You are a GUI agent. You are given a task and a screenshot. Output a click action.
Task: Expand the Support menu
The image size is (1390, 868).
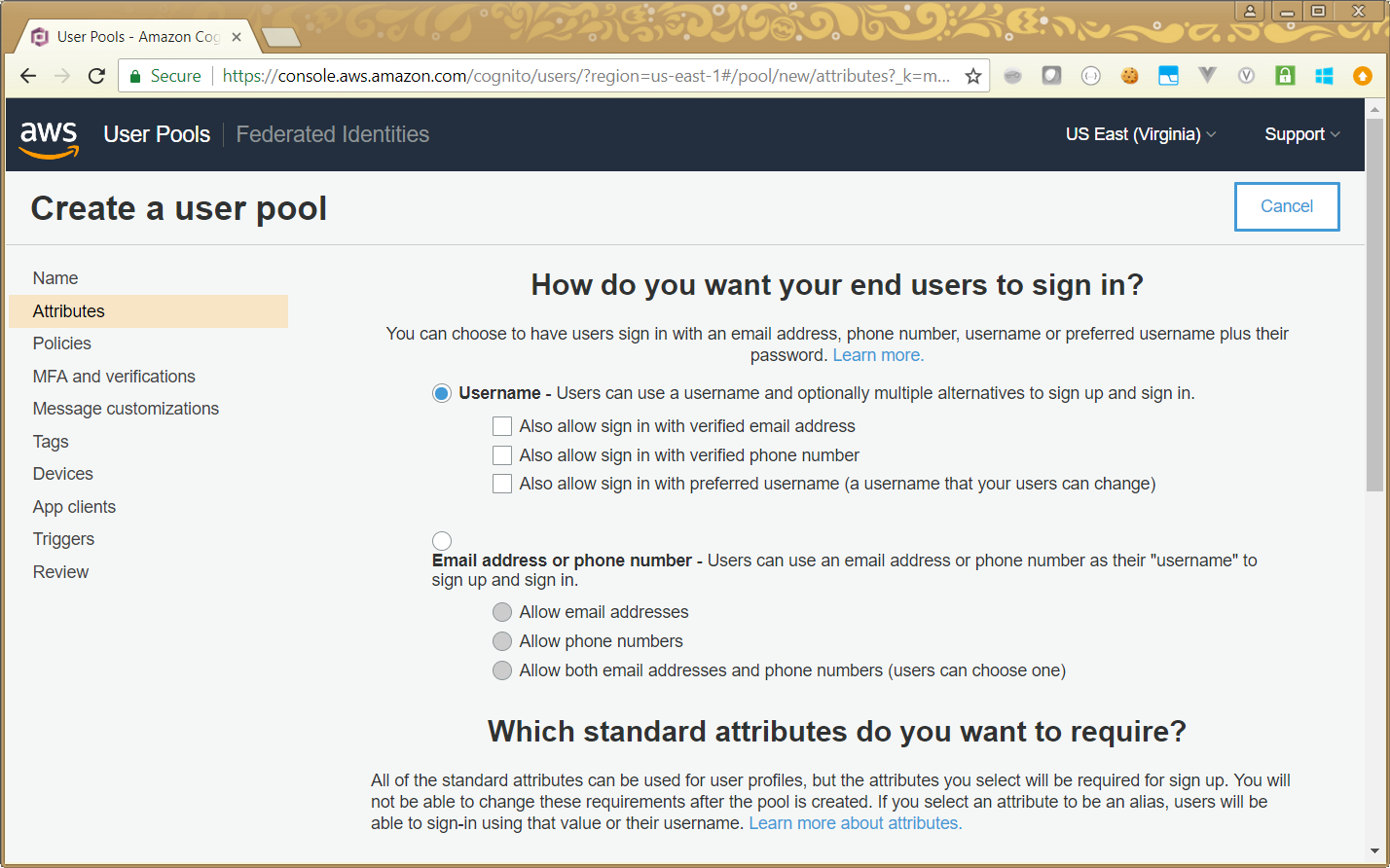coord(1301,134)
